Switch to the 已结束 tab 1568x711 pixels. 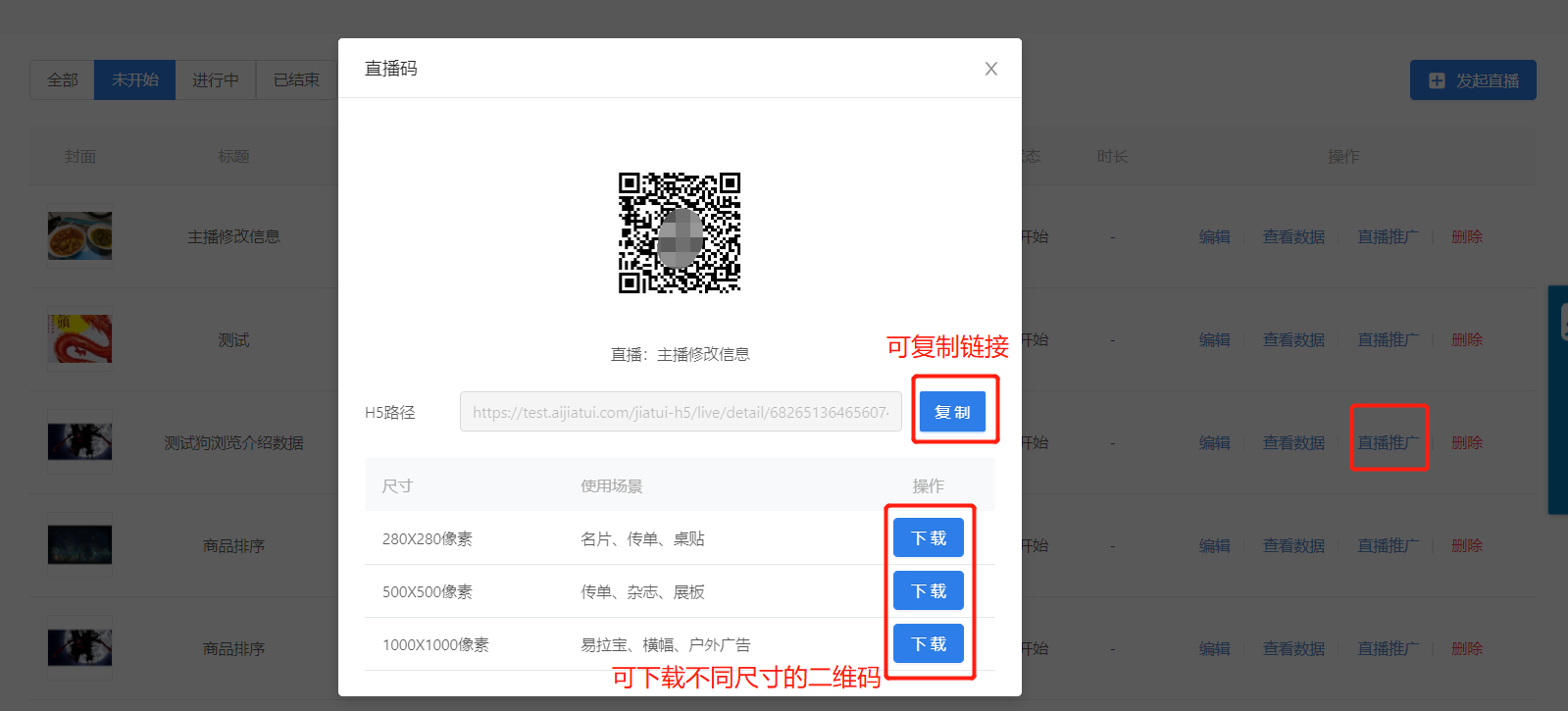(x=296, y=79)
